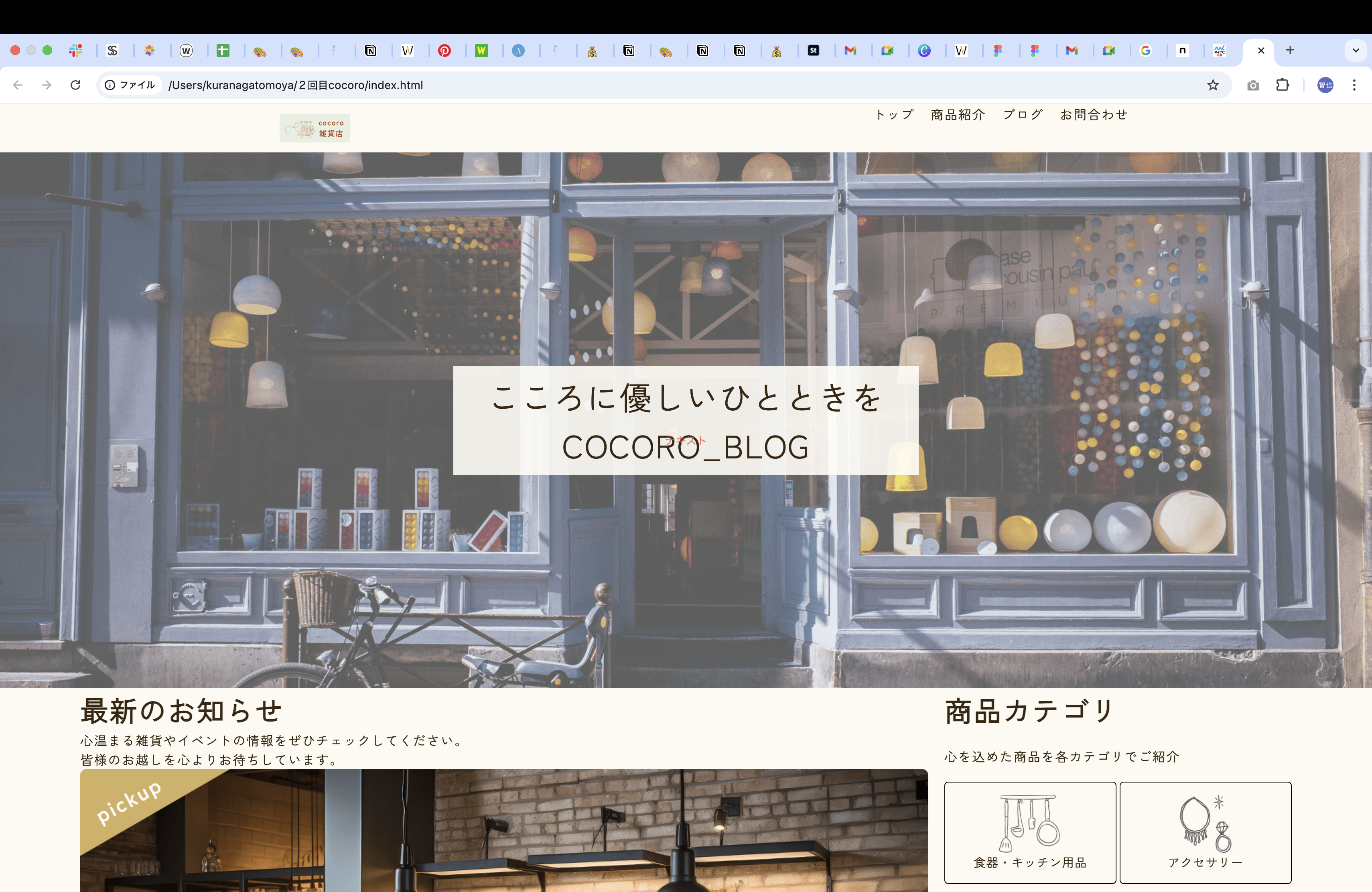1372x892 pixels.
Task: Toggle bookmarking via the star icon
Action: point(1213,85)
